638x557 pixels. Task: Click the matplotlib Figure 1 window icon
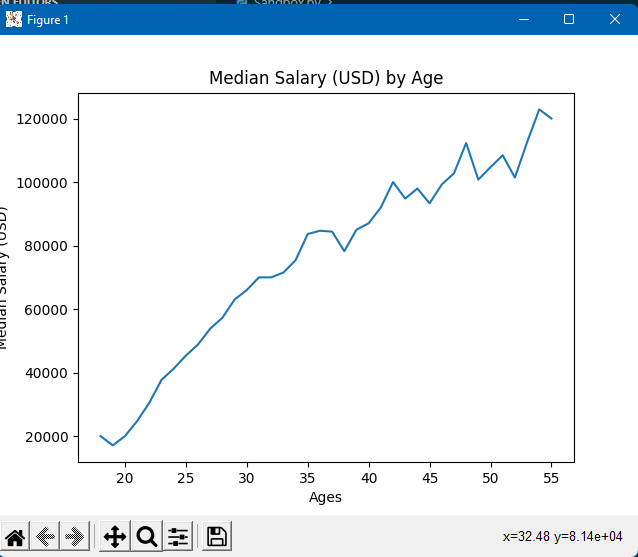[x=14, y=19]
